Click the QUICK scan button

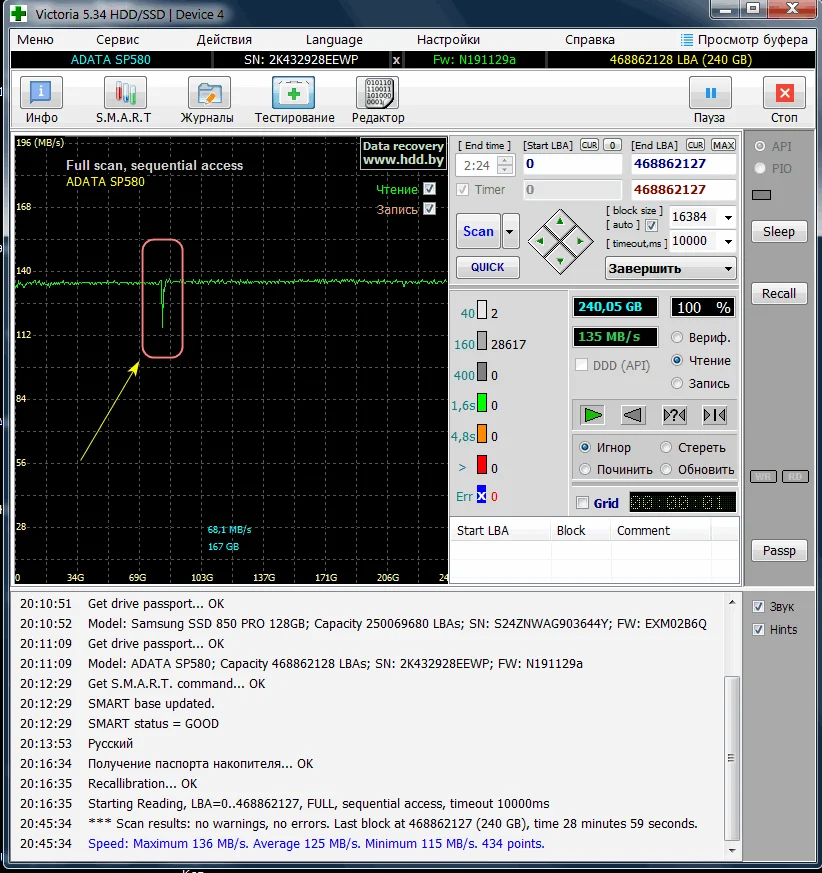(x=488, y=267)
